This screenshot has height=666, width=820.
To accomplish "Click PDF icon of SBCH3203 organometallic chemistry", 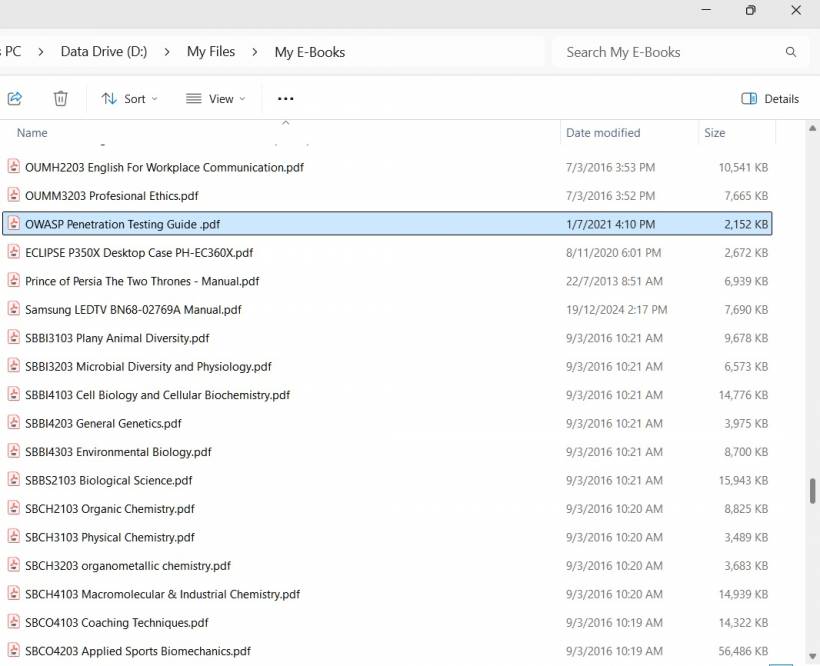I will 14,565.
